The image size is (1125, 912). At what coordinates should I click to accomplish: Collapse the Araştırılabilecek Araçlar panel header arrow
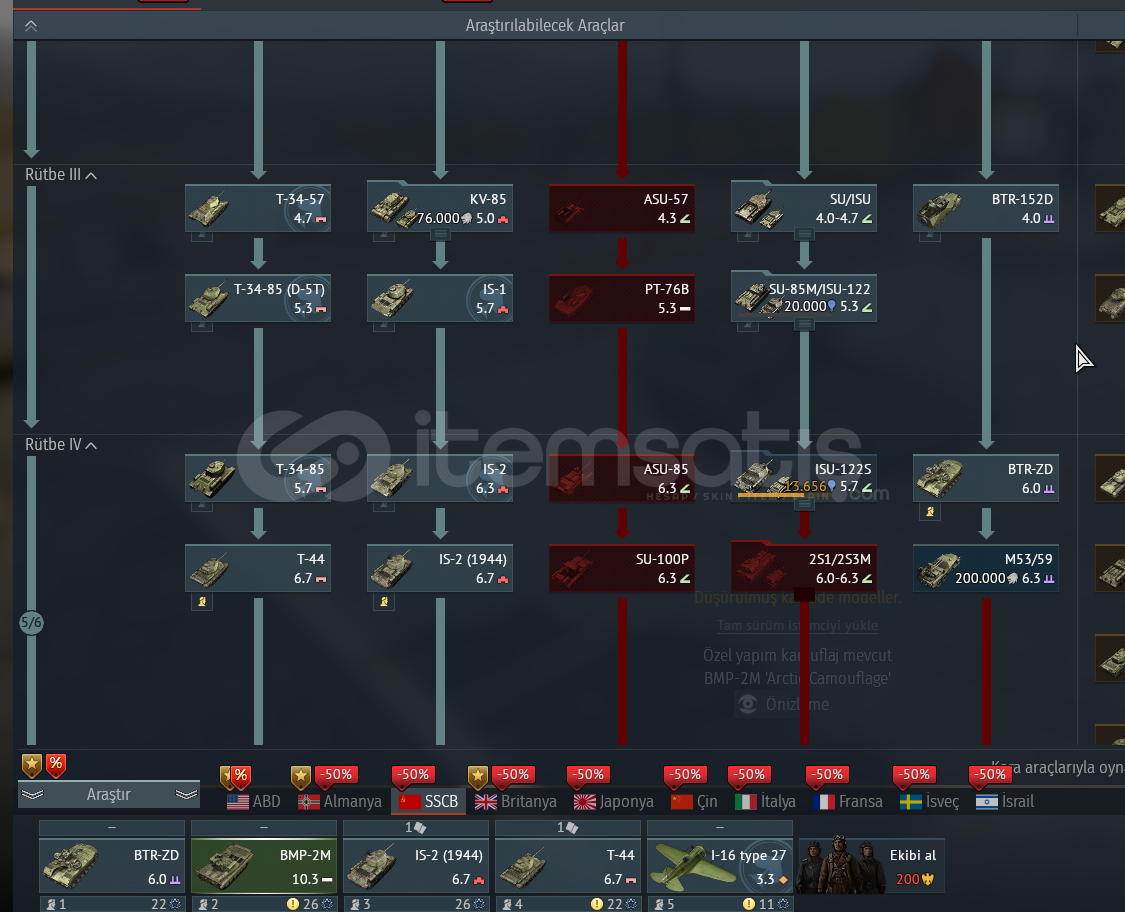(x=31, y=26)
